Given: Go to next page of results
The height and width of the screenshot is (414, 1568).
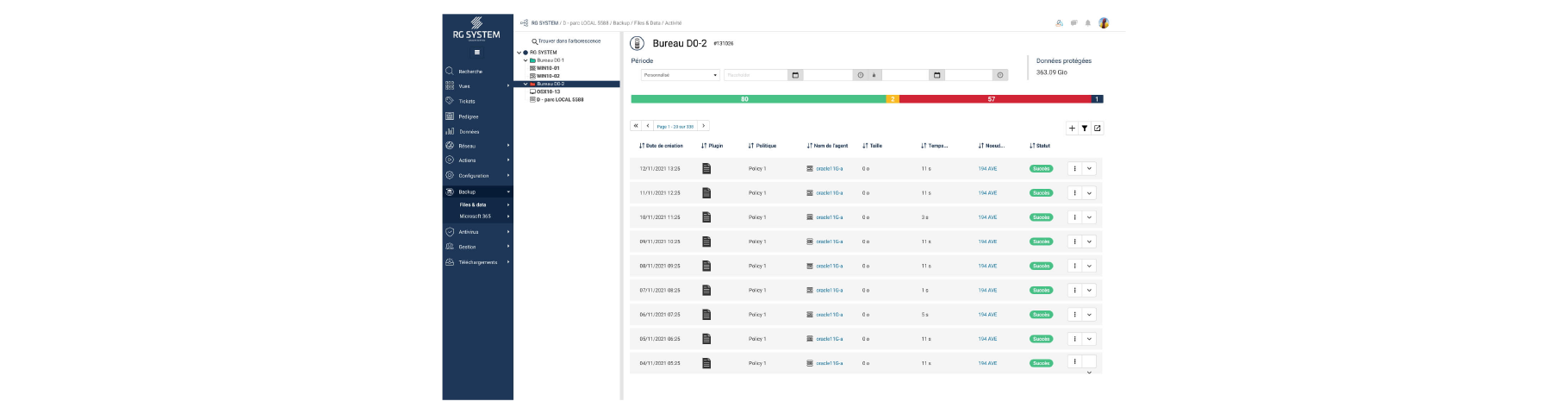Looking at the screenshot, I should [703, 126].
